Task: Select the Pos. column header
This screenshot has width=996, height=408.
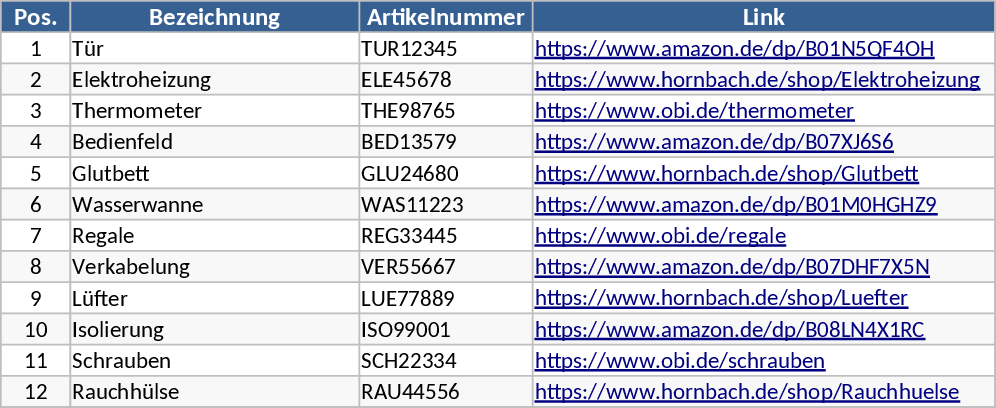Action: tap(36, 17)
